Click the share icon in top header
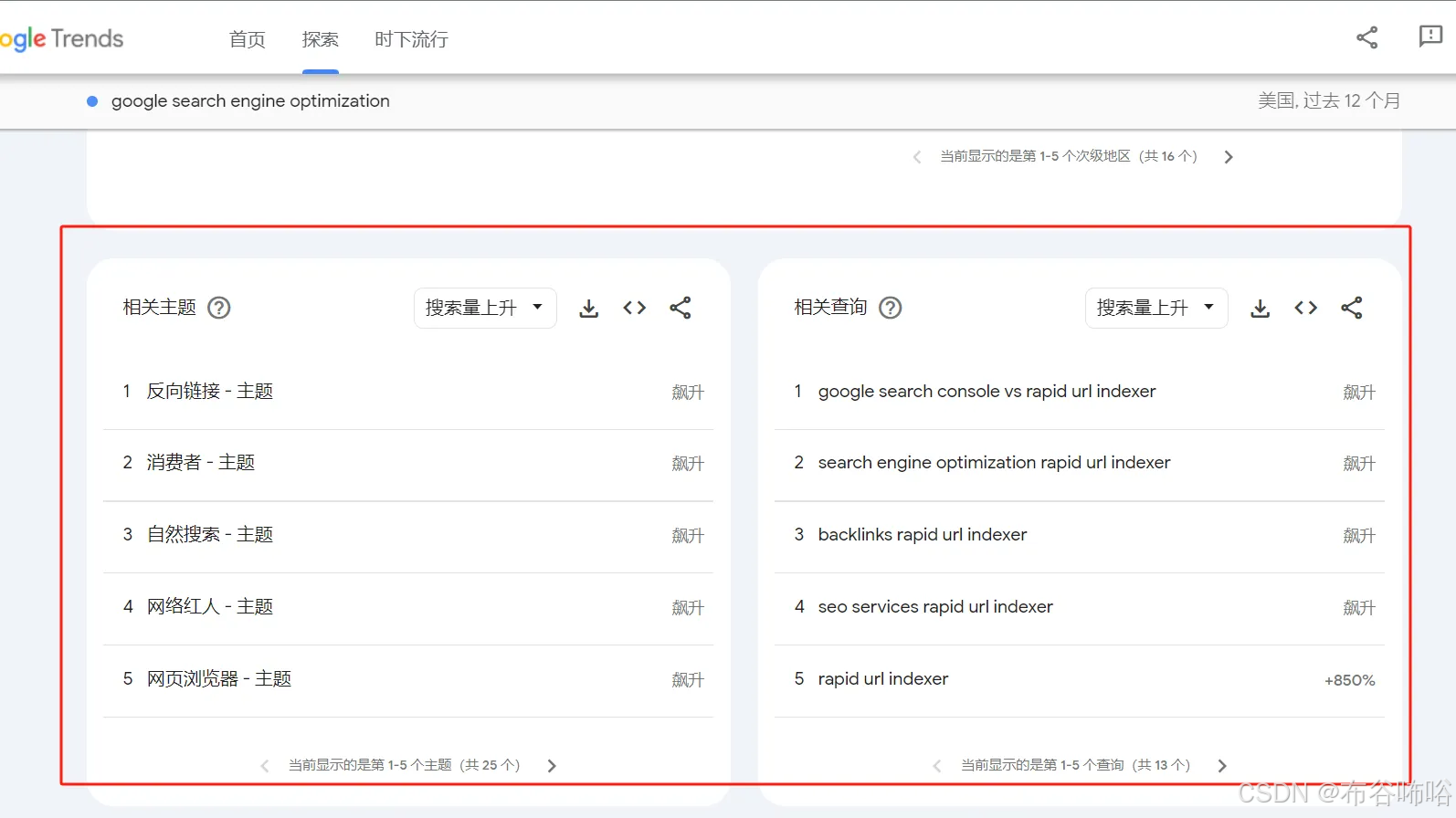Image resolution: width=1456 pixels, height=818 pixels. point(1367,37)
